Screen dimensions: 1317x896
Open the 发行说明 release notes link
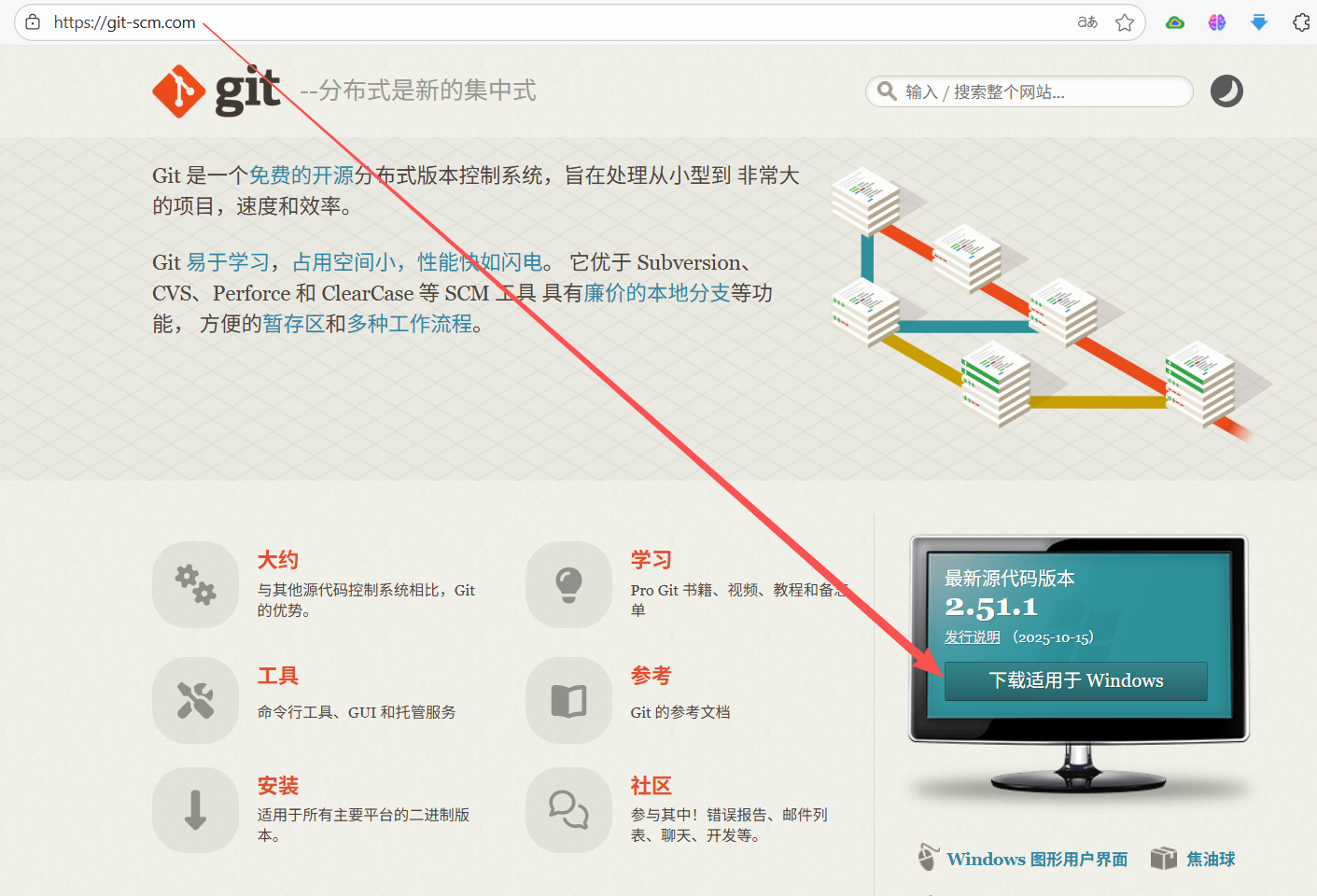(x=972, y=637)
